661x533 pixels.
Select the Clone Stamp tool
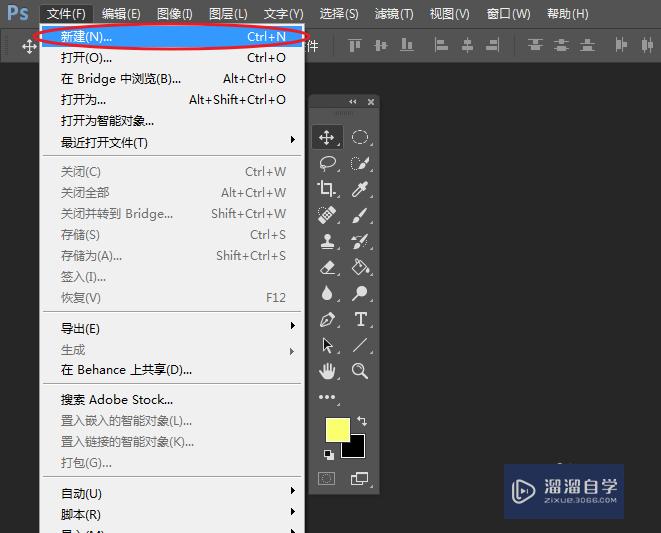(x=327, y=241)
